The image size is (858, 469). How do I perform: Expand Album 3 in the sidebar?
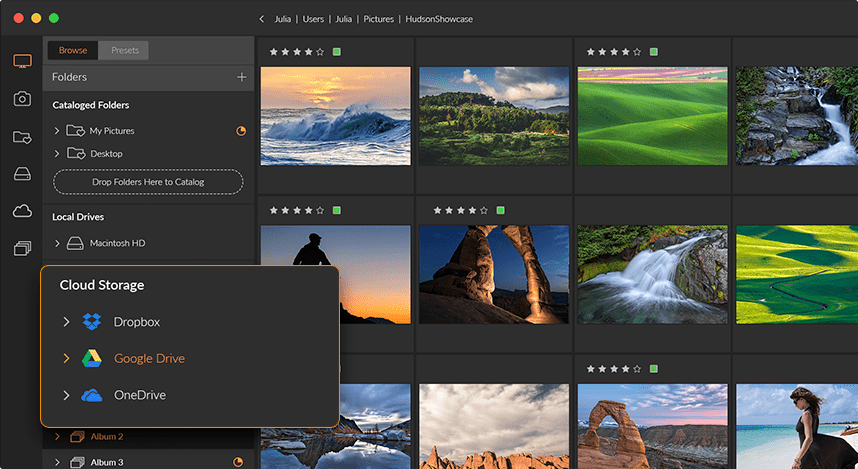57,462
